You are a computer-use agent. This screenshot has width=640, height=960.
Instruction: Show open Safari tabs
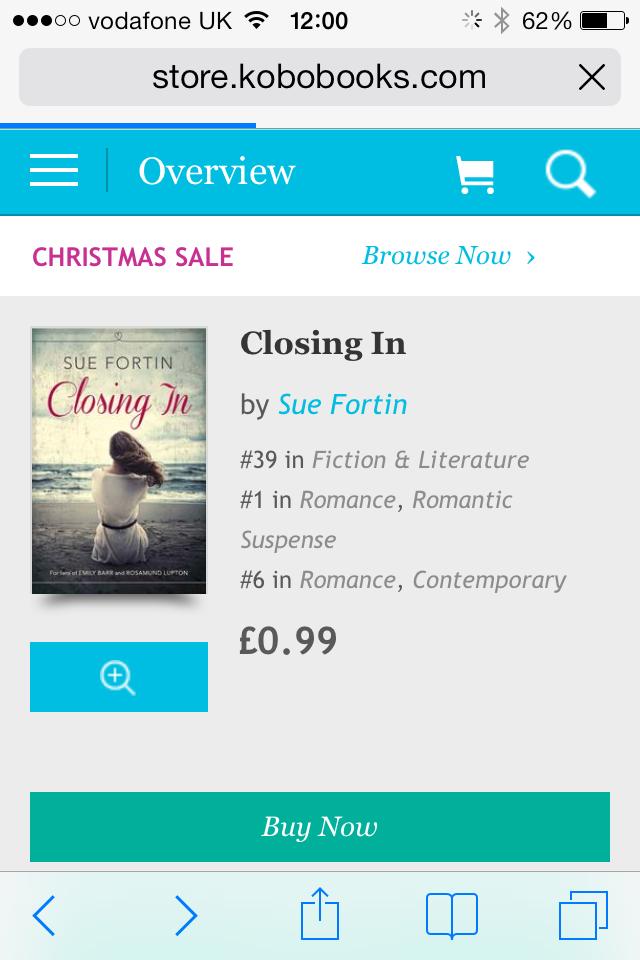583,915
